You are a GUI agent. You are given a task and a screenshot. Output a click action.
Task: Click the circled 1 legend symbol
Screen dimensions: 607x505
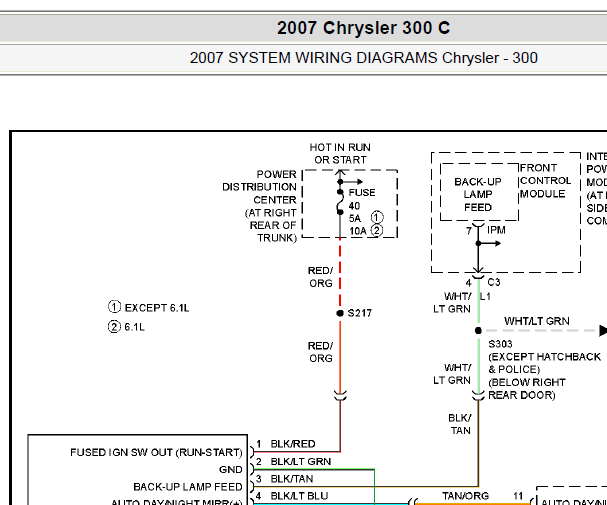pyautogui.click(x=114, y=307)
